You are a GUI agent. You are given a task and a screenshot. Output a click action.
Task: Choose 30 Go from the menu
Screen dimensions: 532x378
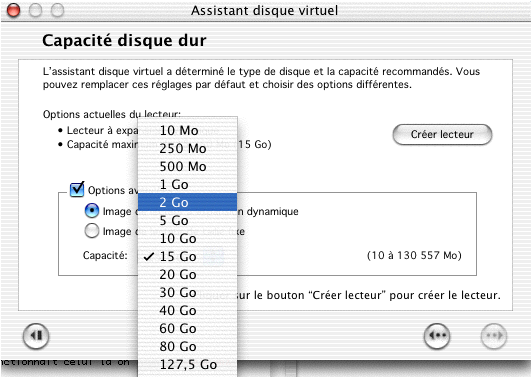(187, 292)
